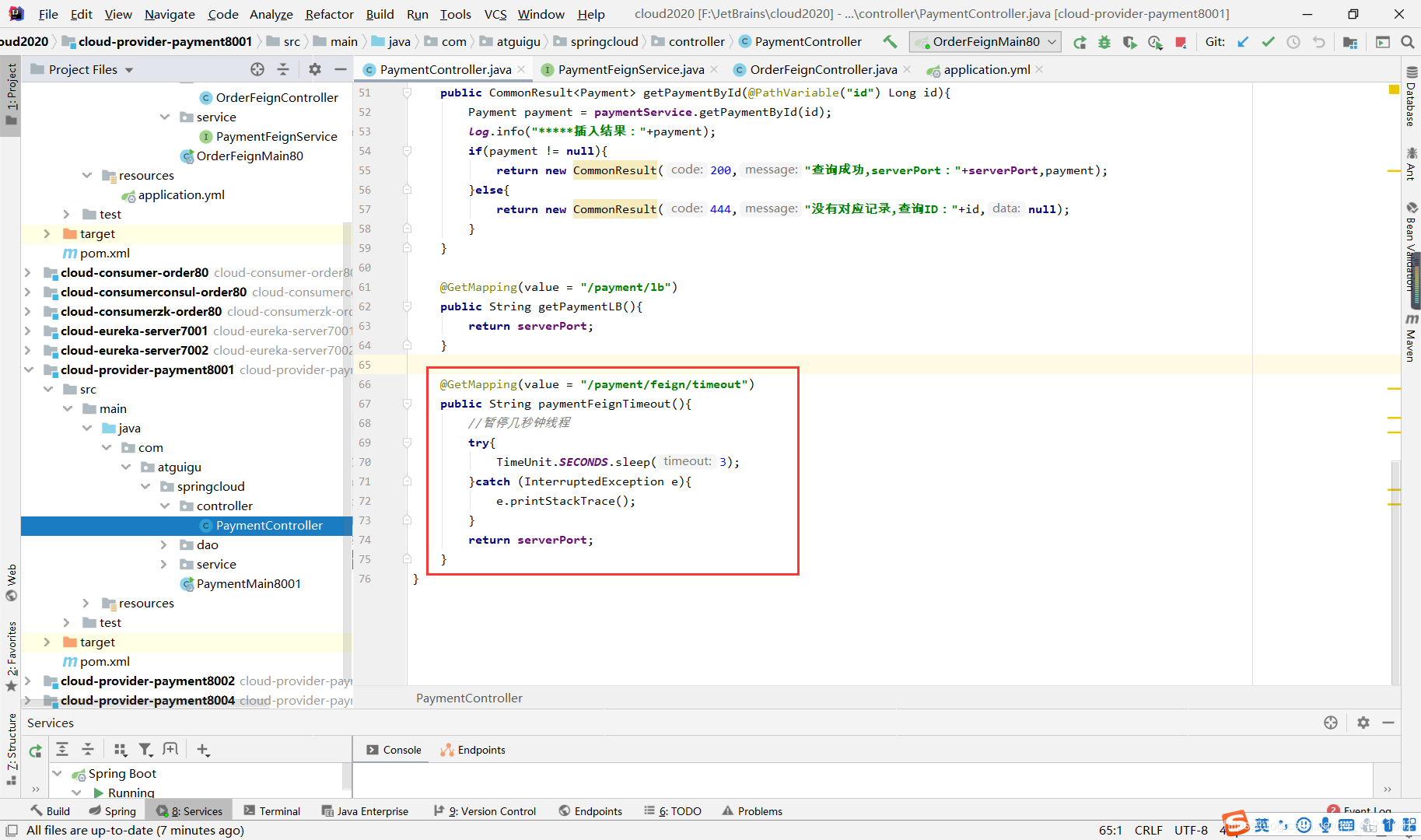Click the Run Anything toolbar icon
This screenshot has height=840, width=1421.
pos(1382,42)
